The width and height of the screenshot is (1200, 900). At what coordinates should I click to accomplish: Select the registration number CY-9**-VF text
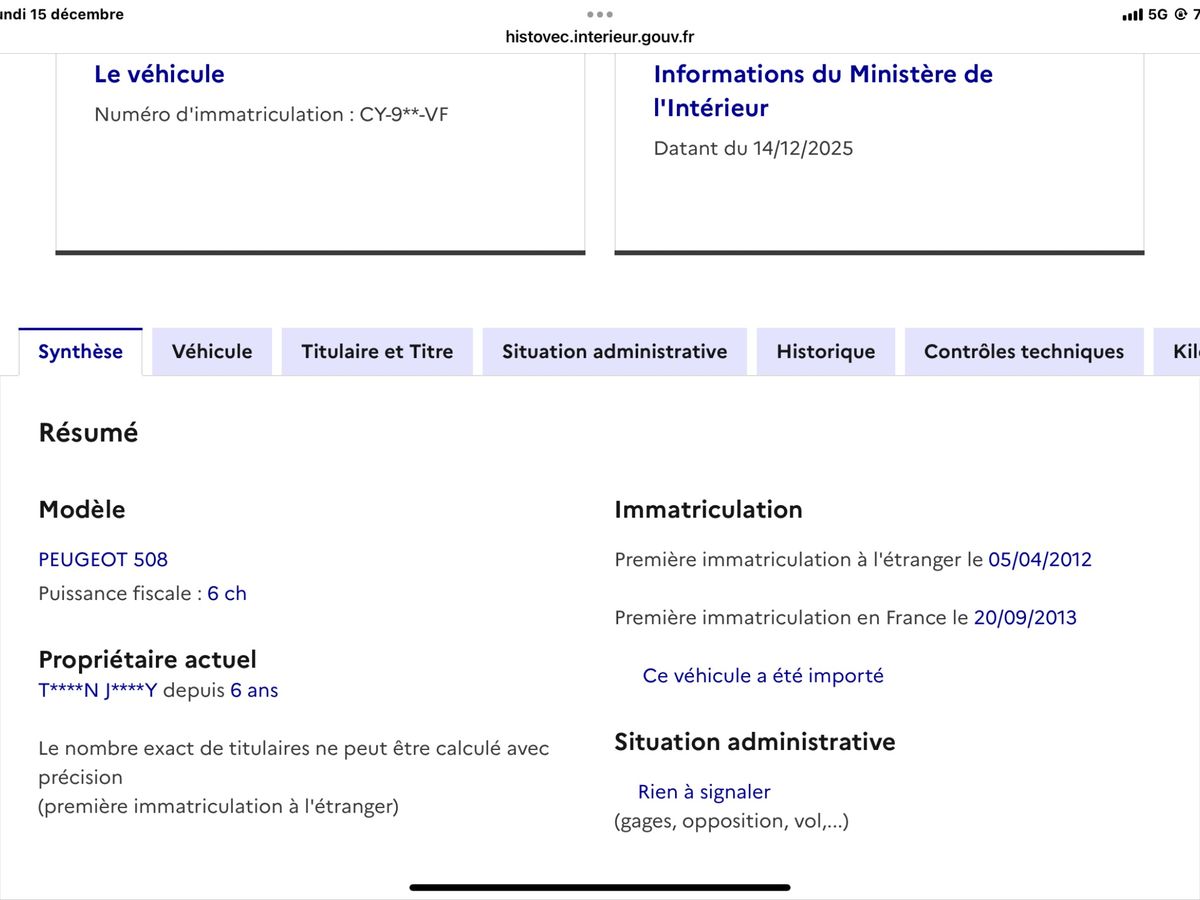coord(404,114)
